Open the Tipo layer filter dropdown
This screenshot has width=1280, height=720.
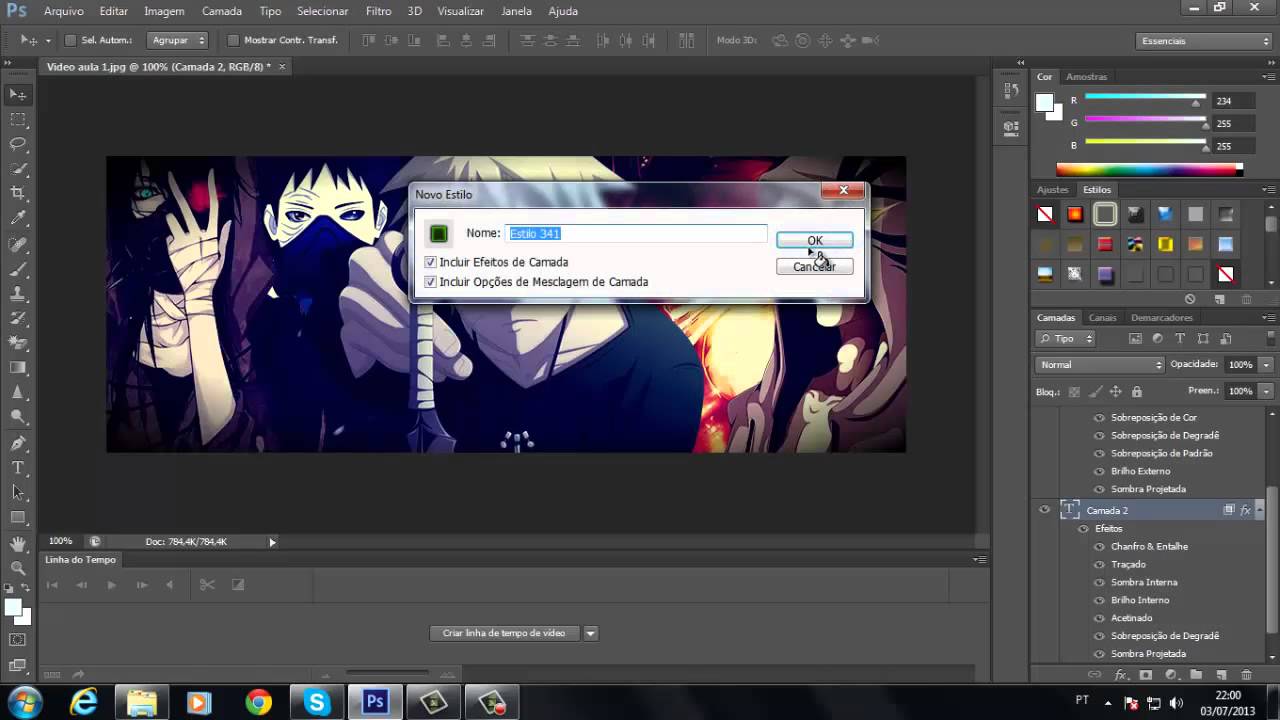click(x=1065, y=339)
